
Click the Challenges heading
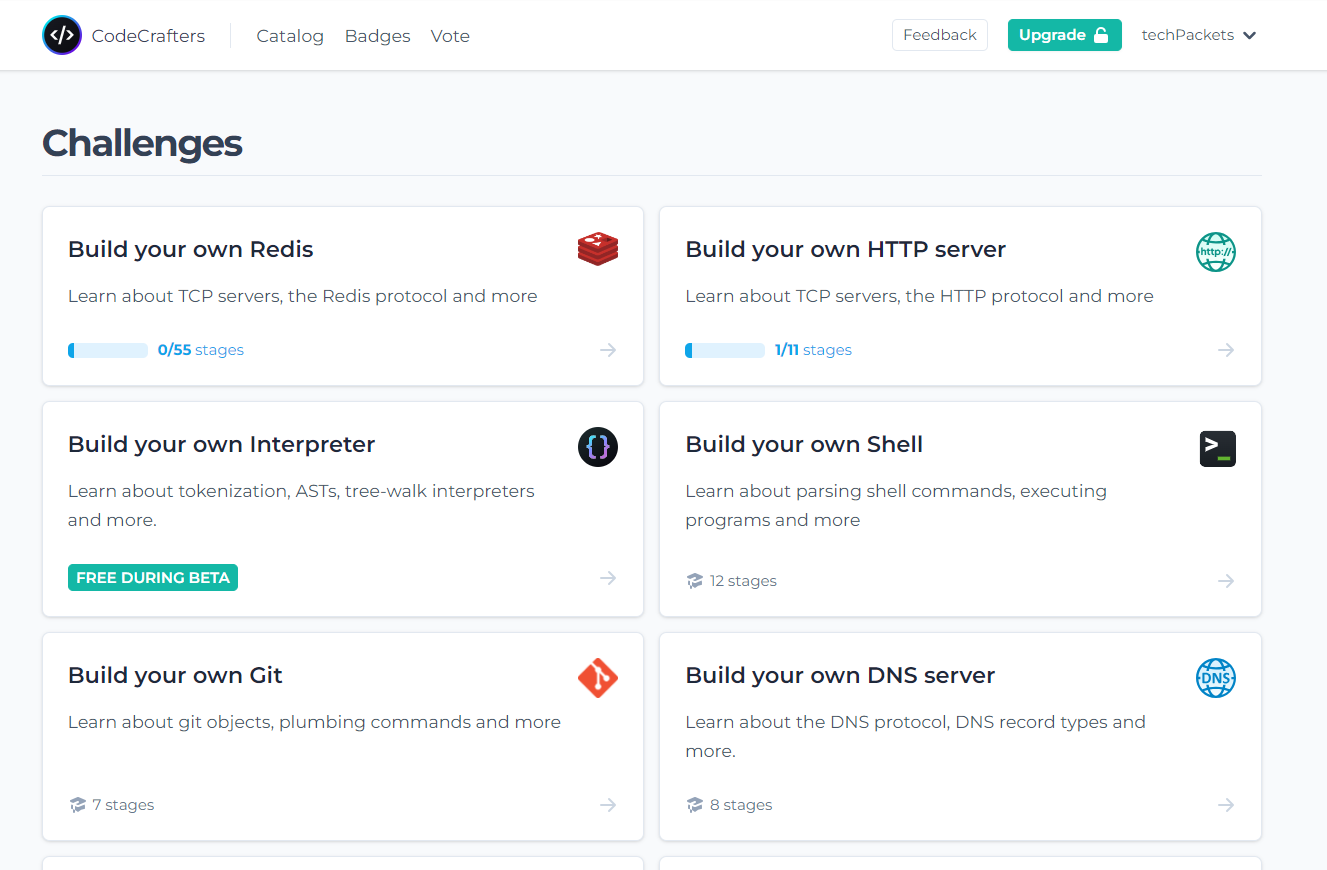[142, 143]
